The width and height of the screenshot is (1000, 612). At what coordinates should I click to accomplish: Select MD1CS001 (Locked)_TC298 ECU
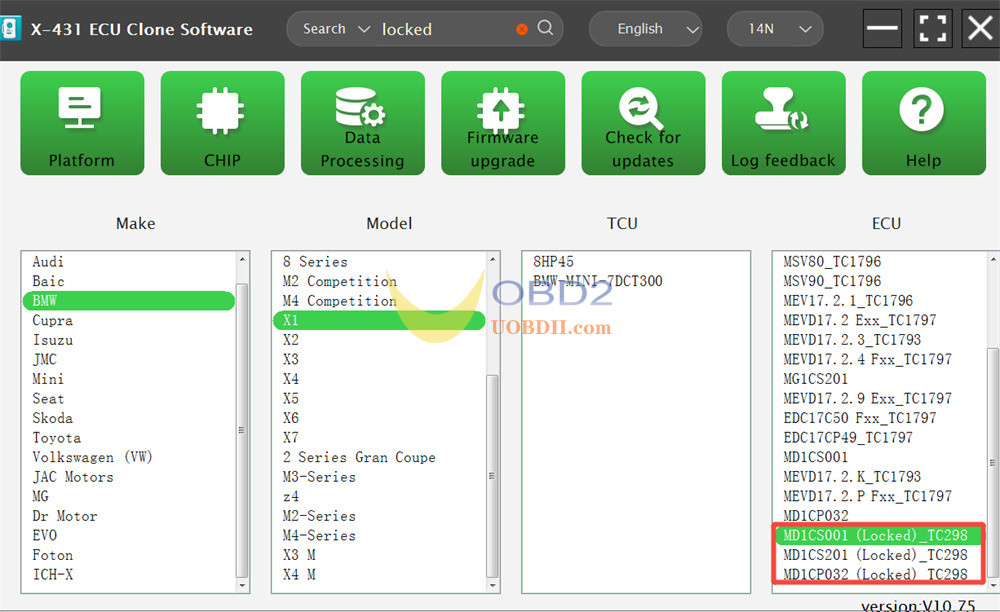click(x=878, y=536)
